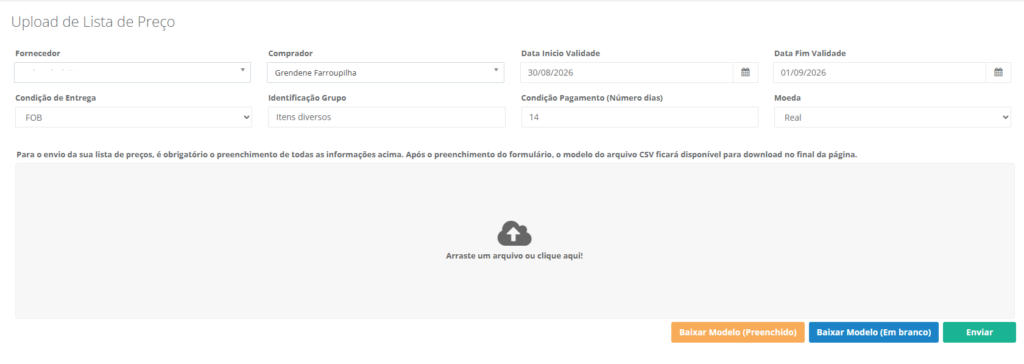Open the Condição de Entrega FOB selector

[133, 118]
